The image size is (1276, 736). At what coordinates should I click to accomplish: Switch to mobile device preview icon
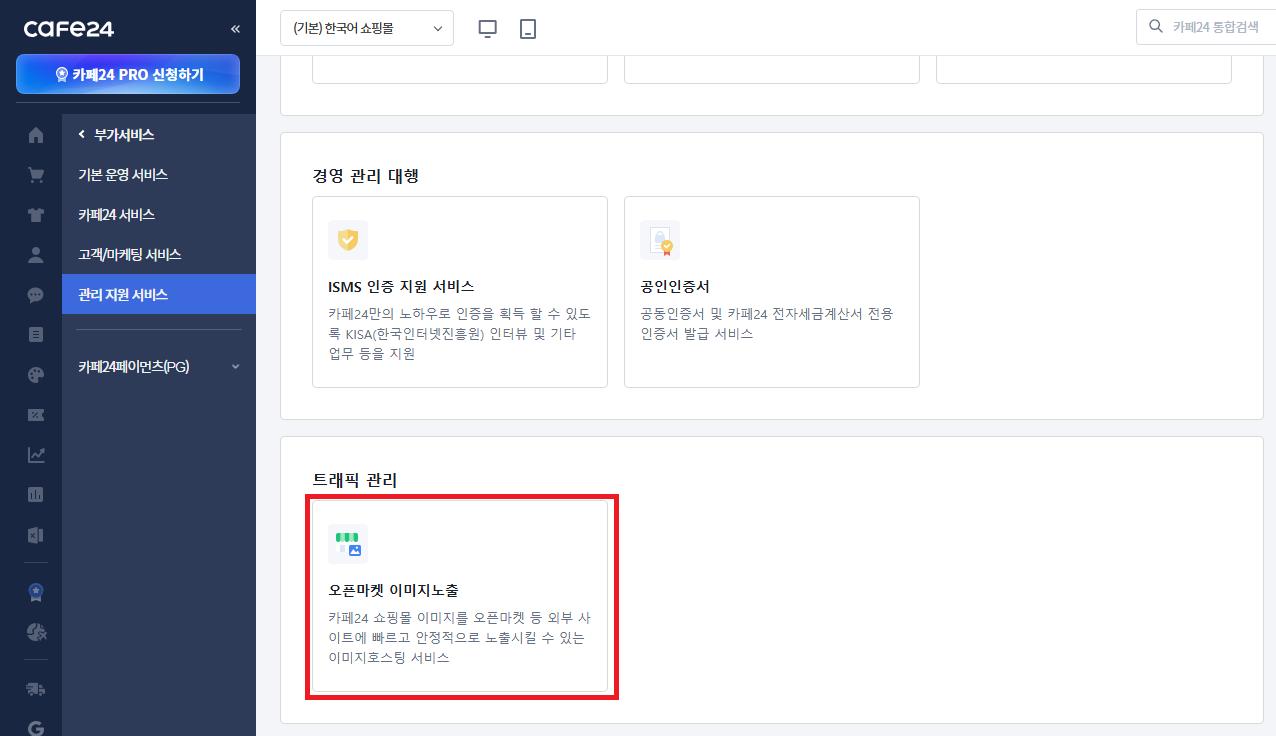coord(528,29)
